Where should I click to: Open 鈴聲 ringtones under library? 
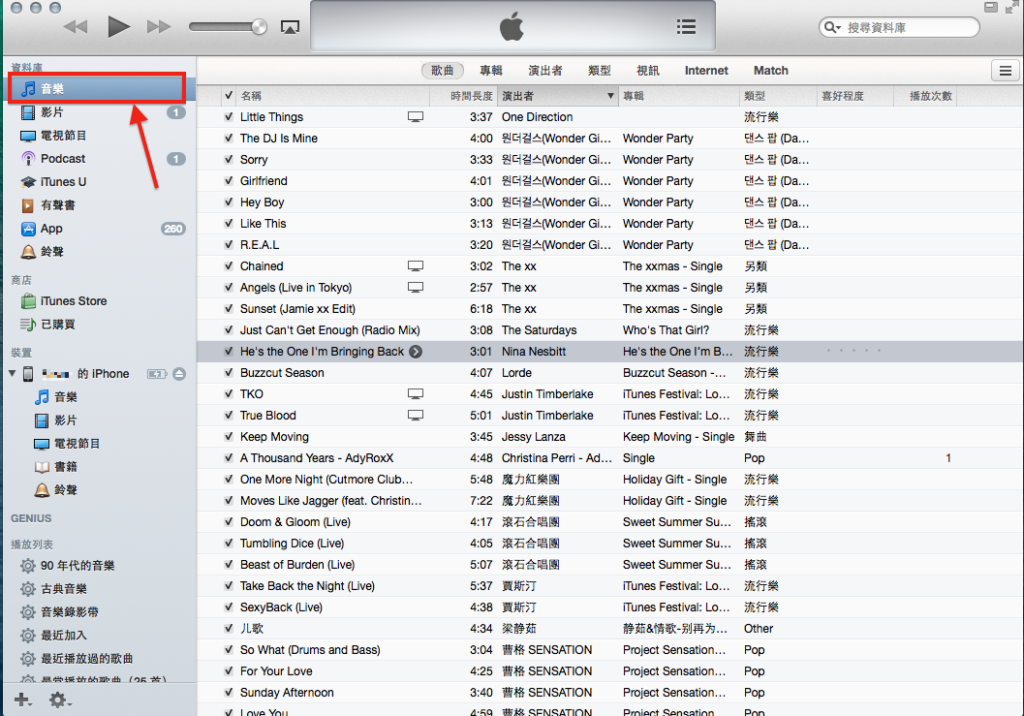97,252
